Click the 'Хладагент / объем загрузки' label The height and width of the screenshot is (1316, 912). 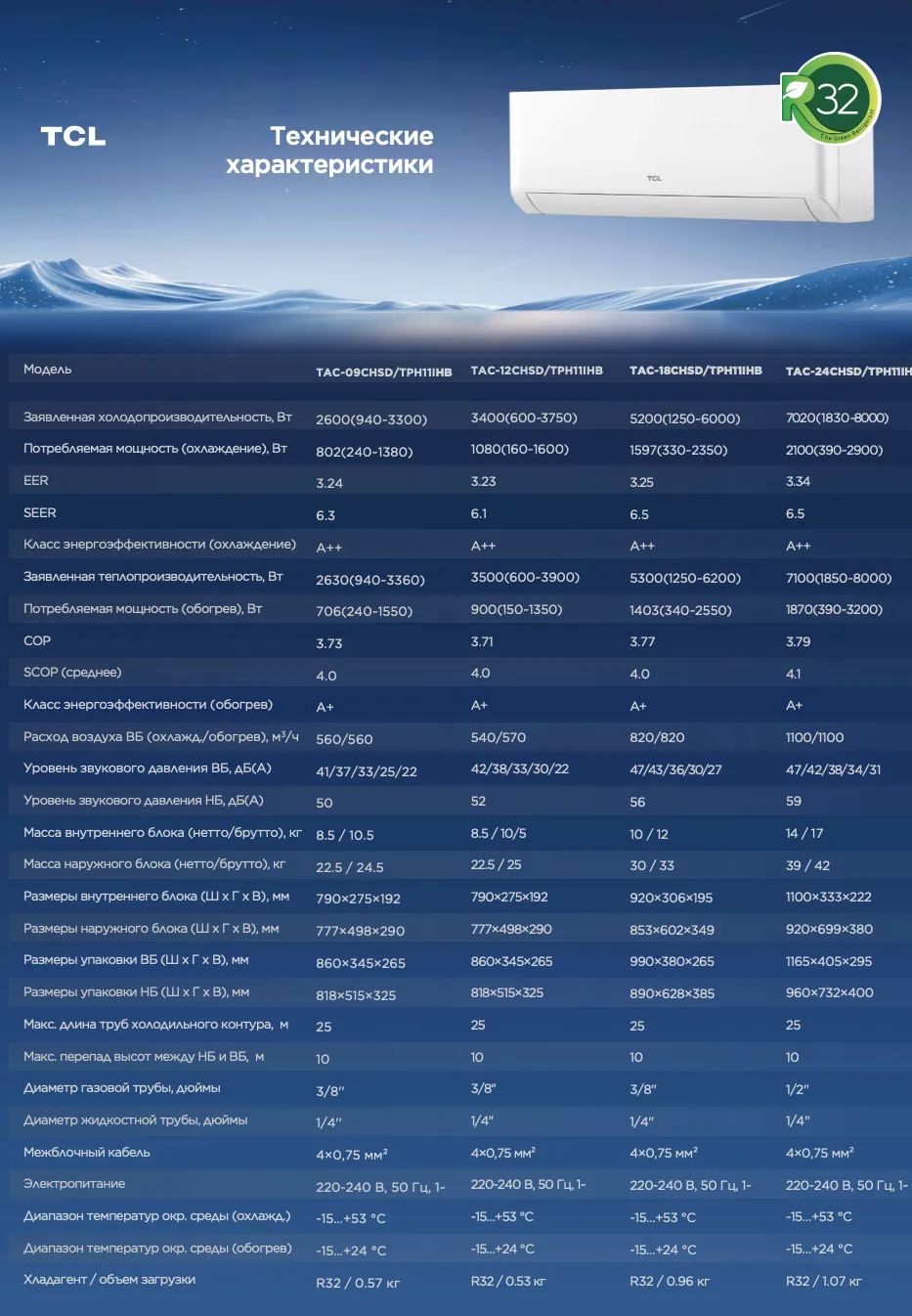coord(109,1280)
